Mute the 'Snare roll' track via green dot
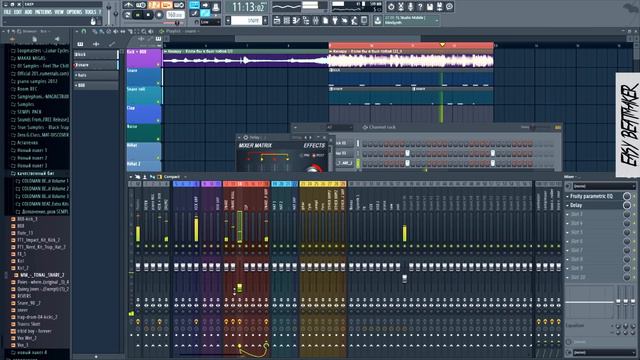Screen dimensions: 640x360 pos(158,102)
